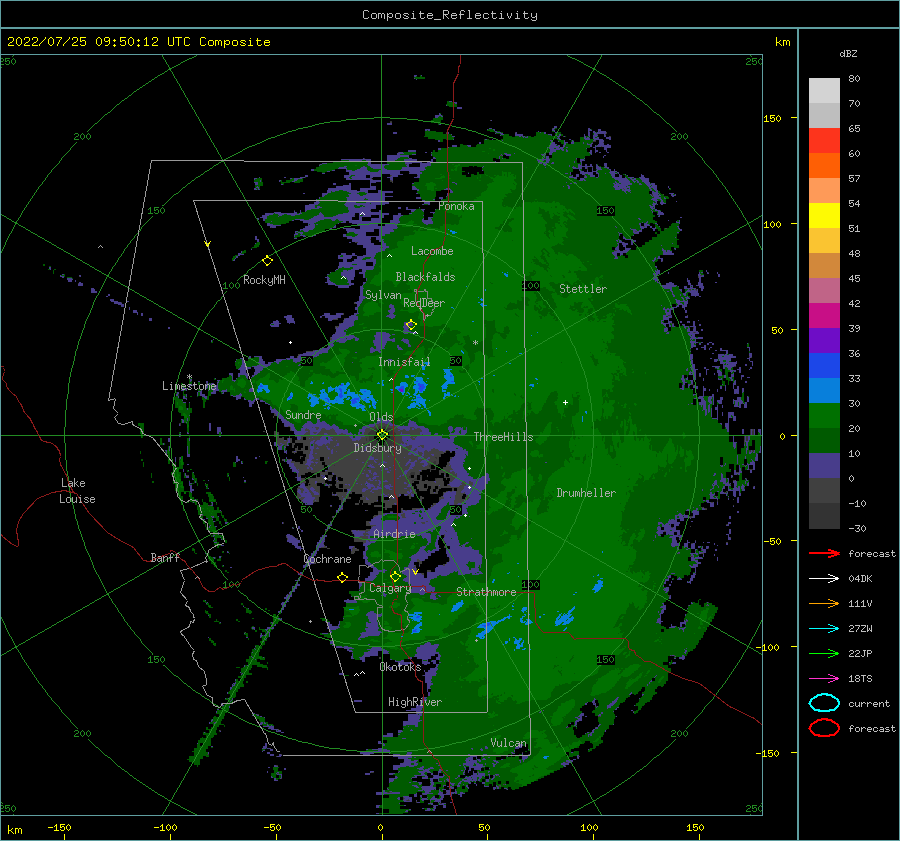Image resolution: width=900 pixels, height=841 pixels.
Task: Click the yellow diamond marker near RockyMH
Action: click(267, 261)
